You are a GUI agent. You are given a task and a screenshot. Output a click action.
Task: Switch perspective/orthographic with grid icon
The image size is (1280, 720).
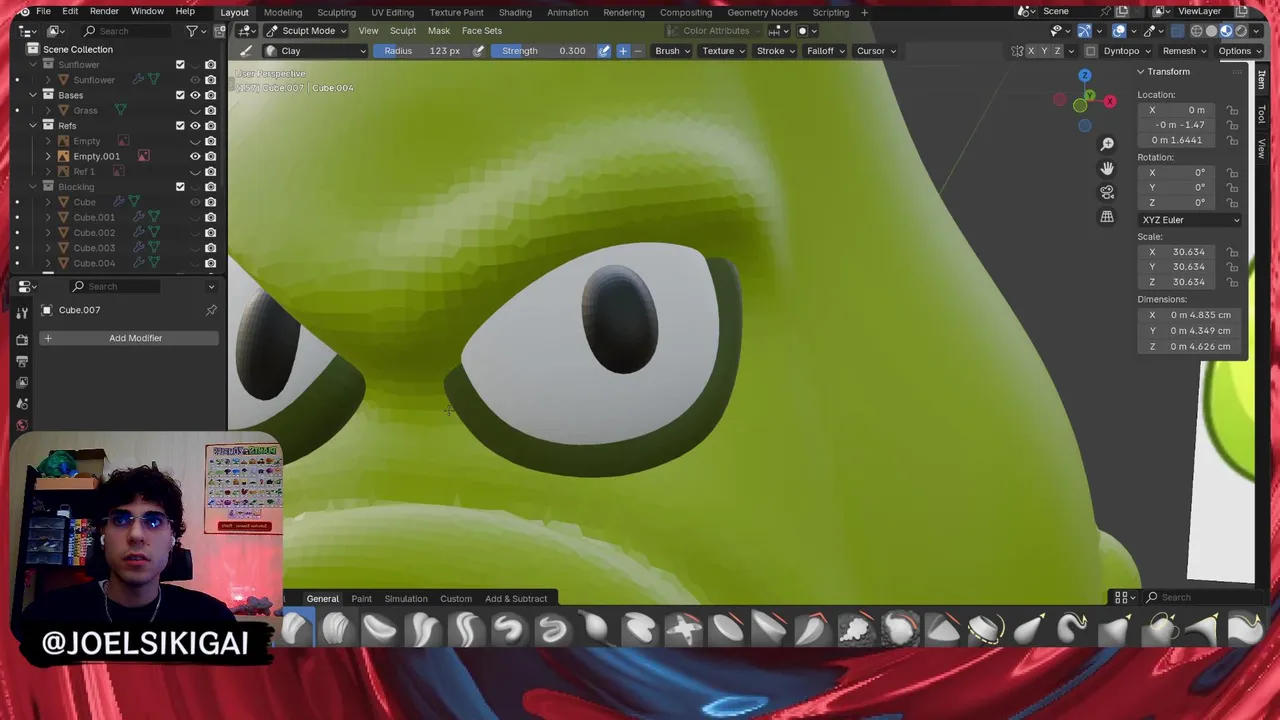[x=1107, y=216]
